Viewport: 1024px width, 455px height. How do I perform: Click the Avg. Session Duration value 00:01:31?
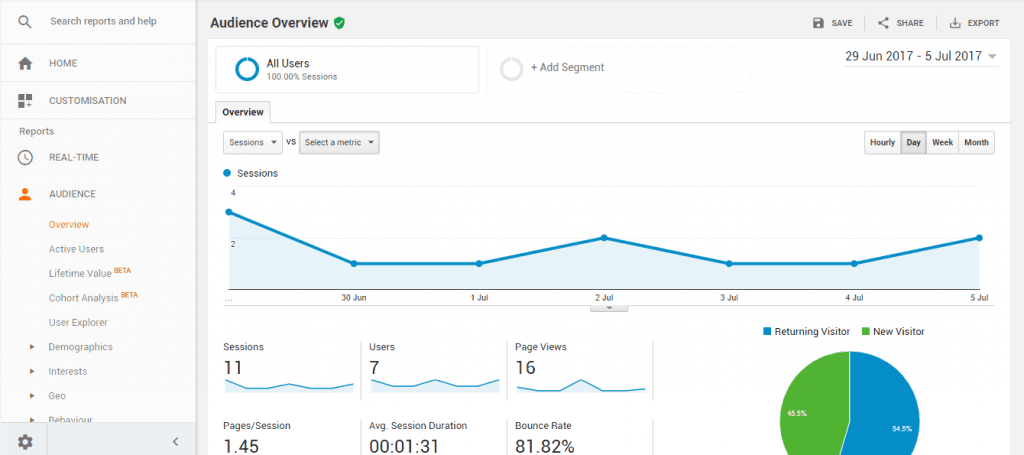point(402,447)
